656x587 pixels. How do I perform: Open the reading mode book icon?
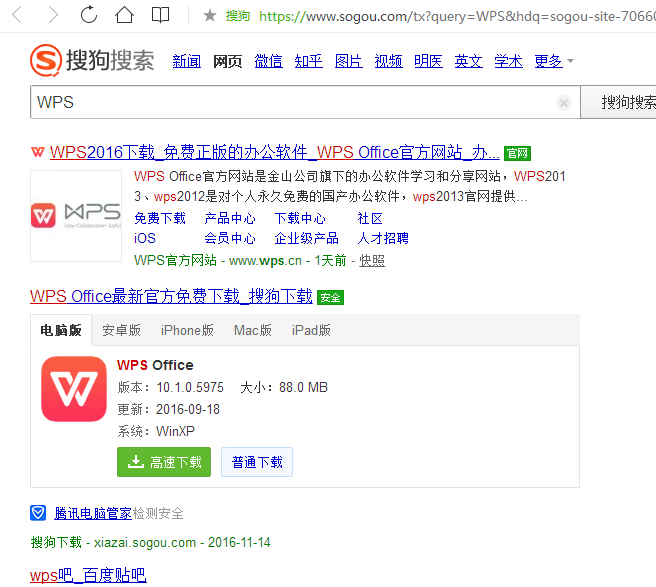click(x=160, y=15)
